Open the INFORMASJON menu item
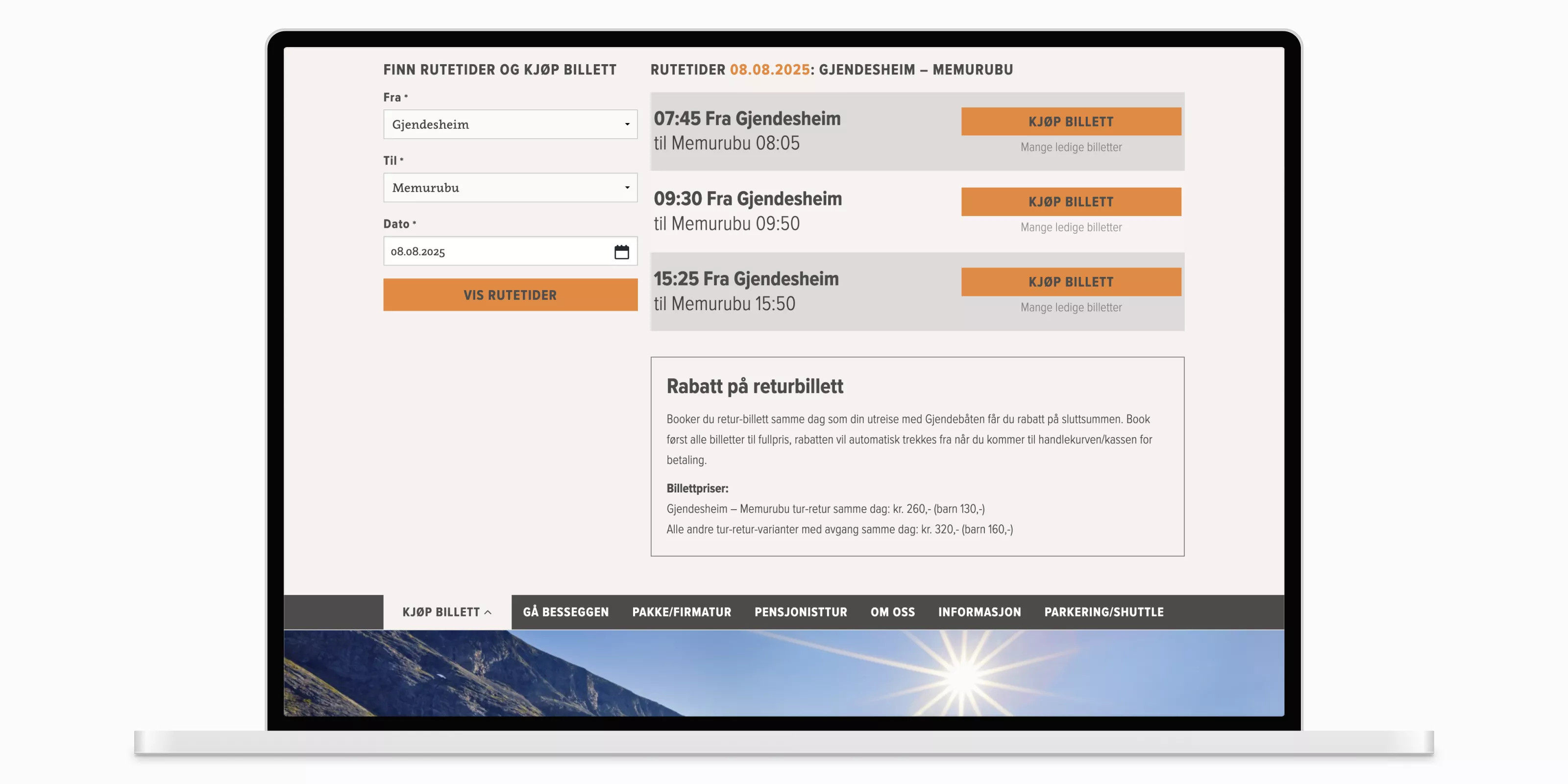1568x784 pixels. tap(980, 612)
